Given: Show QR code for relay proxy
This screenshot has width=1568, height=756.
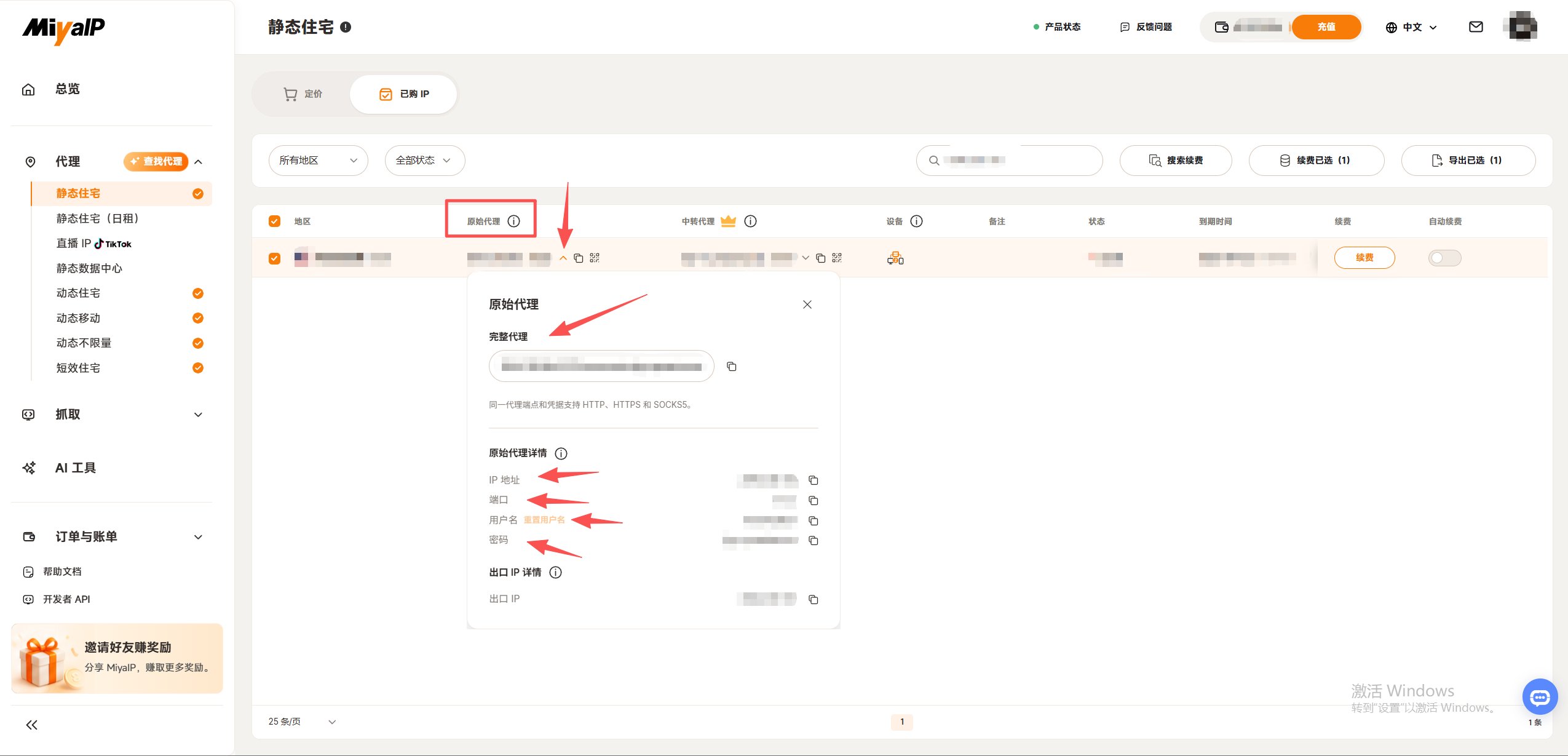Looking at the screenshot, I should click(837, 258).
